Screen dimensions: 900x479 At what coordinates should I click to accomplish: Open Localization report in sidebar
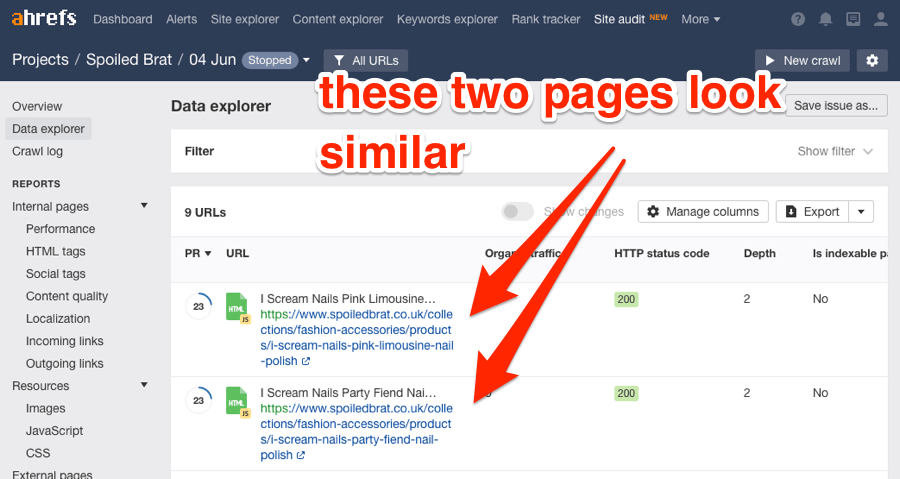click(x=58, y=318)
